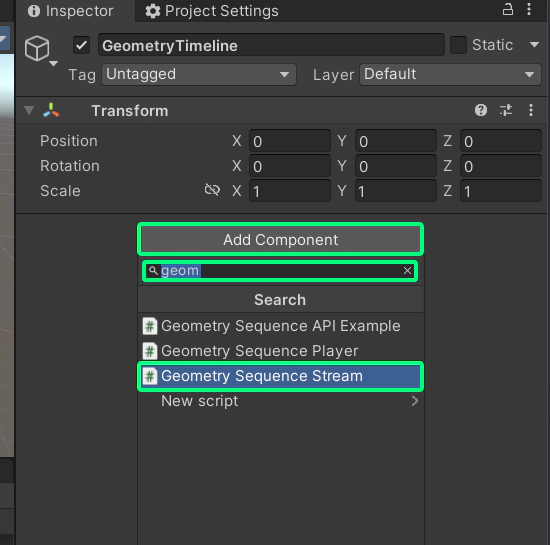Open the Transform component three-dot menu

click(531, 110)
